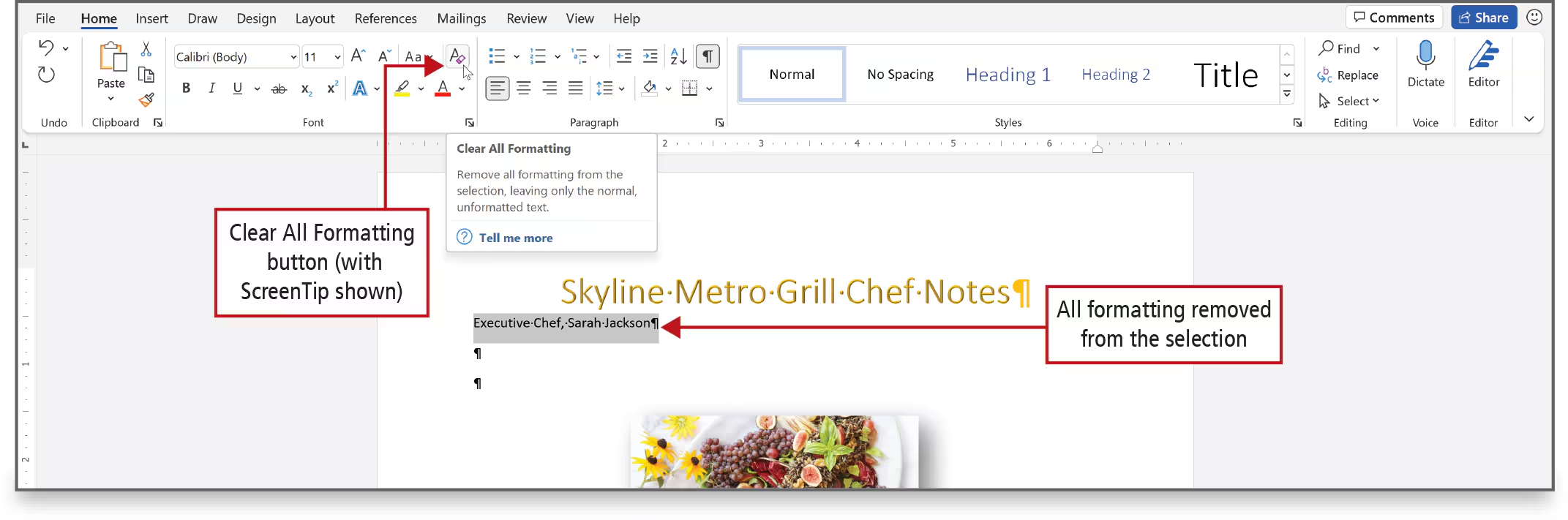Open the Editor pen icon

pyautogui.click(x=1483, y=56)
